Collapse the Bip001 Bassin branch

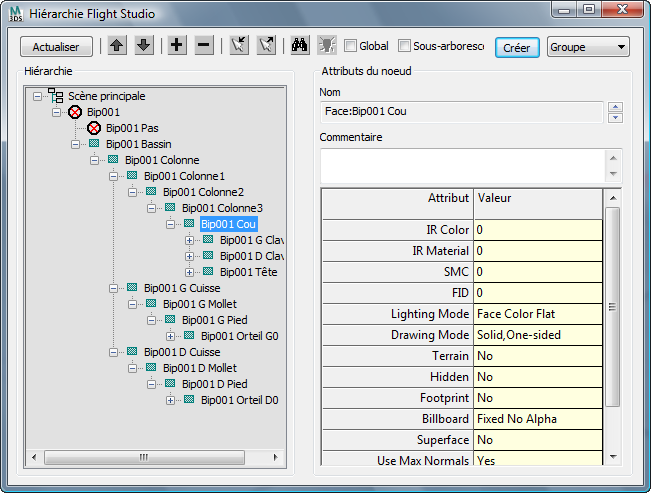(75, 145)
